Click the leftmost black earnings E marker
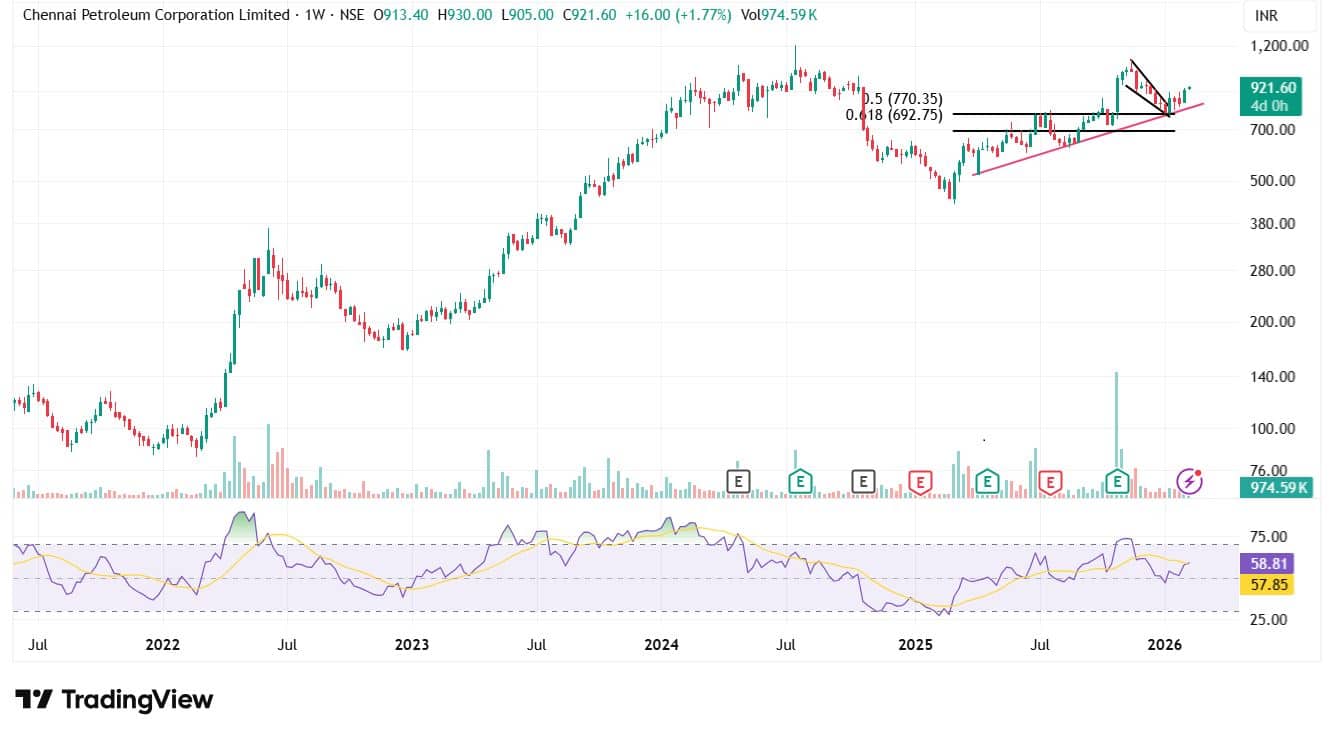1334x737 pixels. (738, 481)
